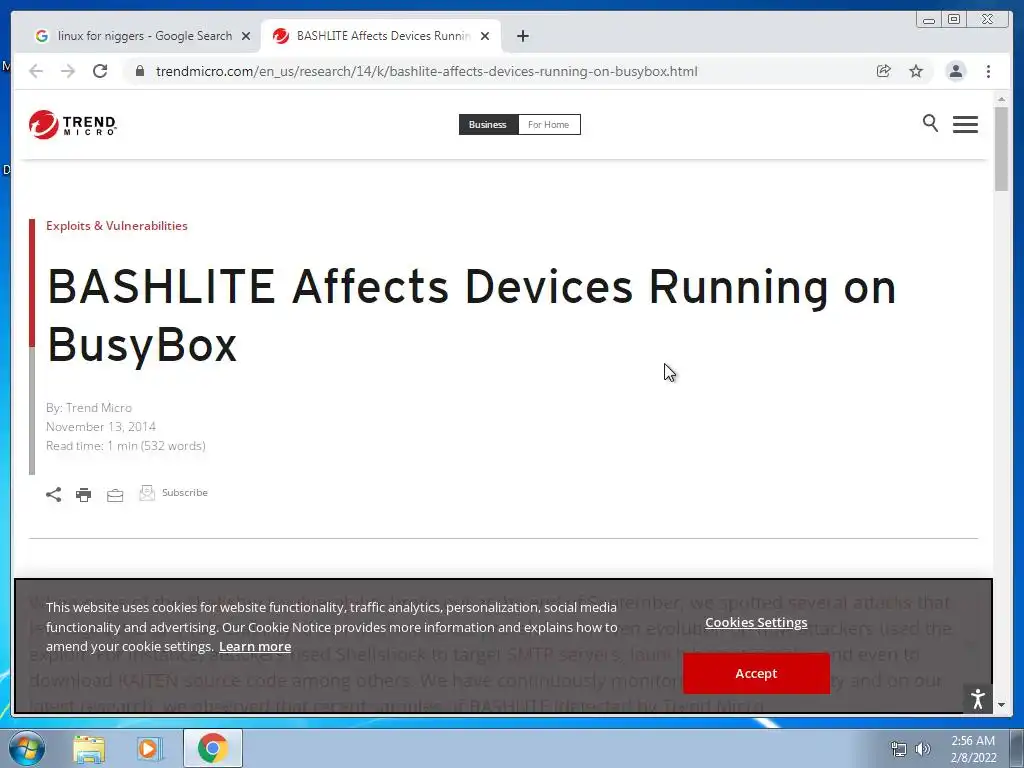Viewport: 1024px width, 768px height.
Task: Click the BASHLITE article headline
Action: (472, 315)
